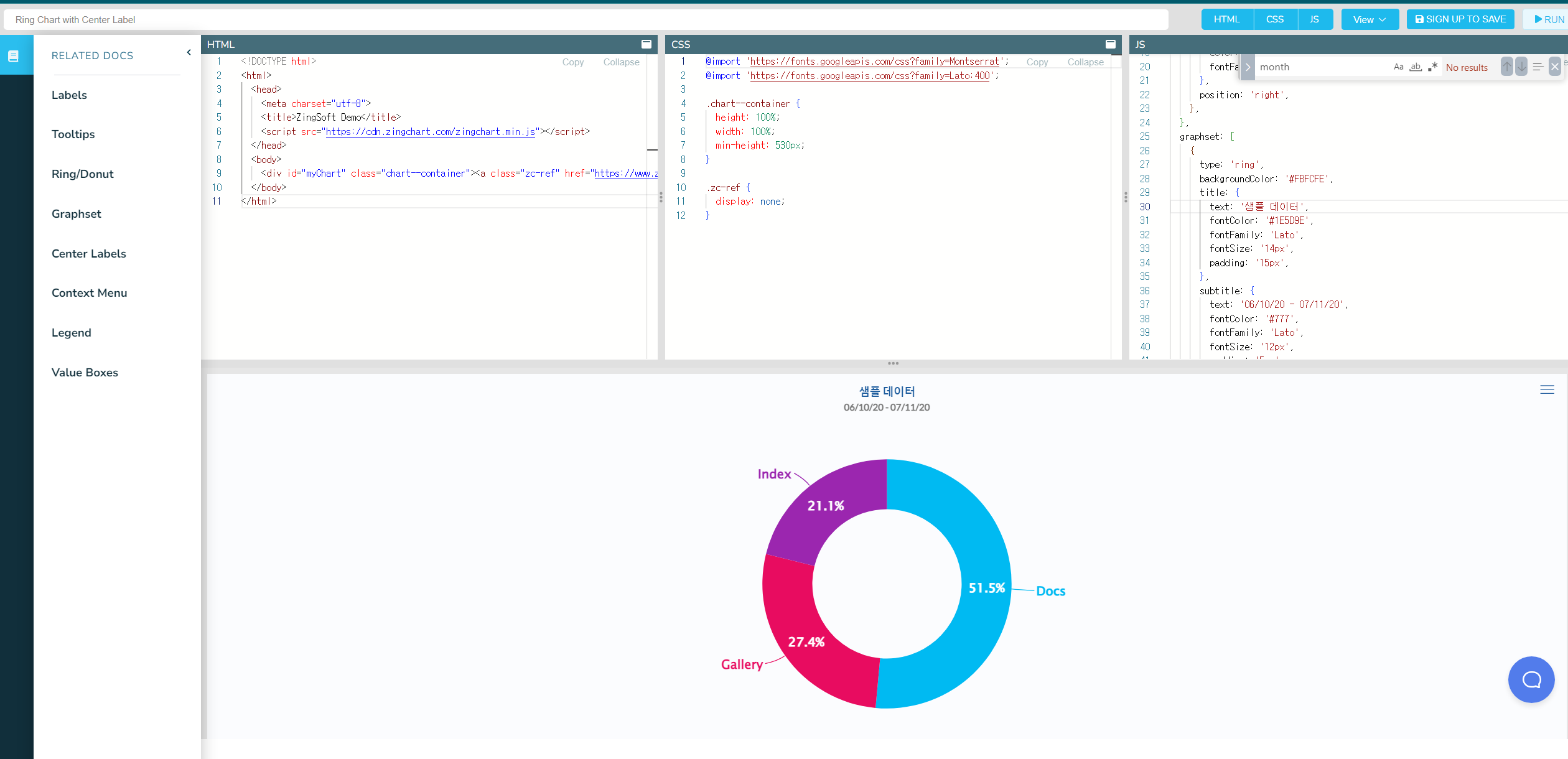Close the find widget
Screen dimensions: 1568x759
pos(1555,67)
